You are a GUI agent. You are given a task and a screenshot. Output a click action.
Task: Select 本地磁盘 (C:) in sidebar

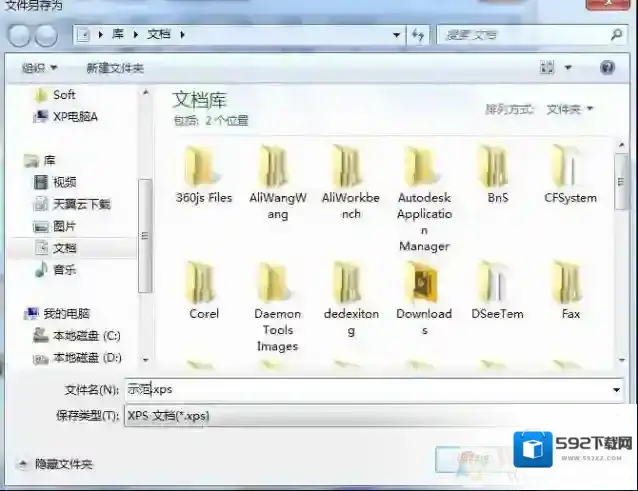click(x=86, y=335)
